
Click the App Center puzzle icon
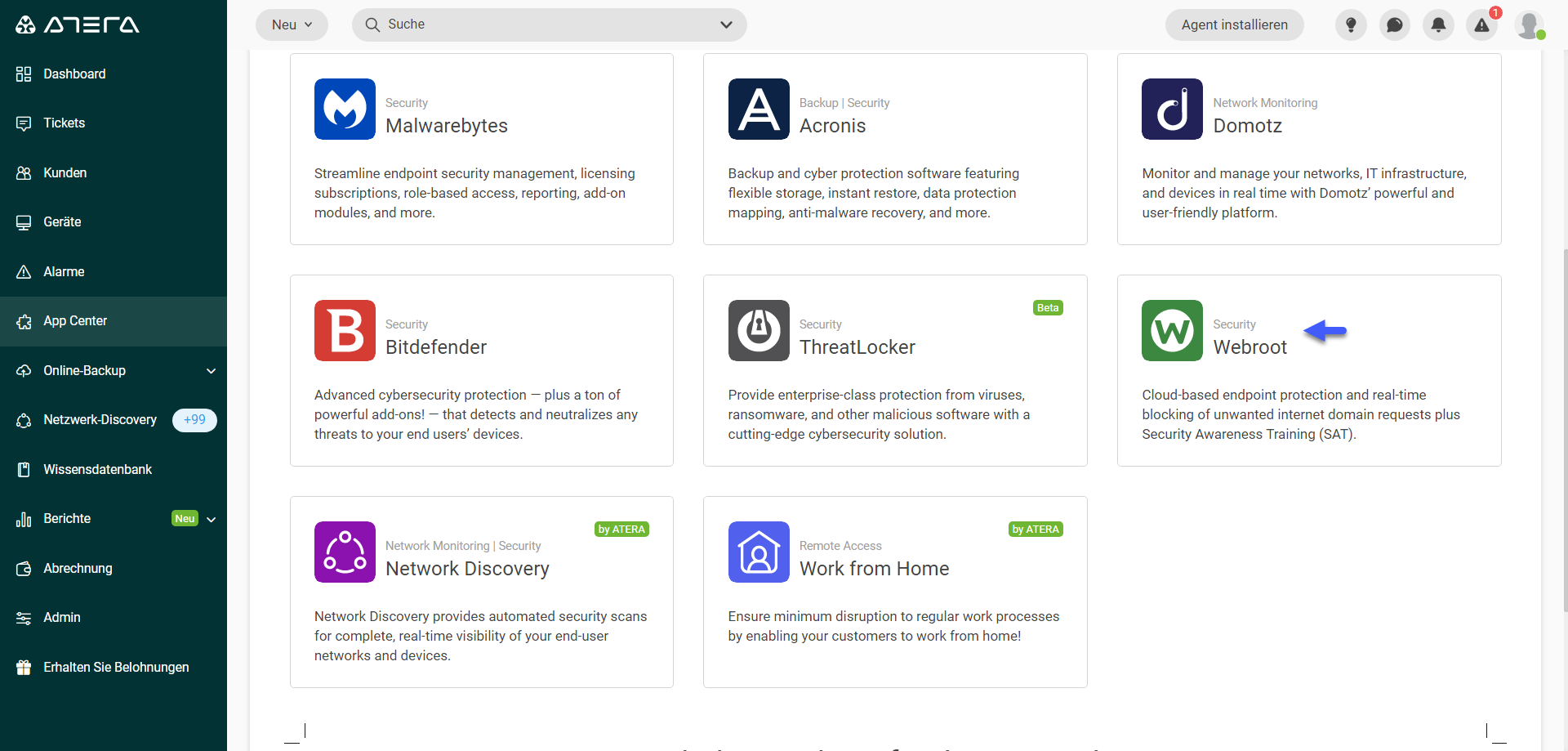click(x=24, y=321)
